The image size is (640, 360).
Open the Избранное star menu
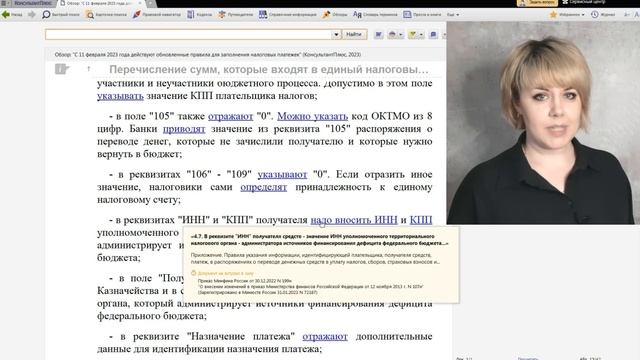click(567, 14)
